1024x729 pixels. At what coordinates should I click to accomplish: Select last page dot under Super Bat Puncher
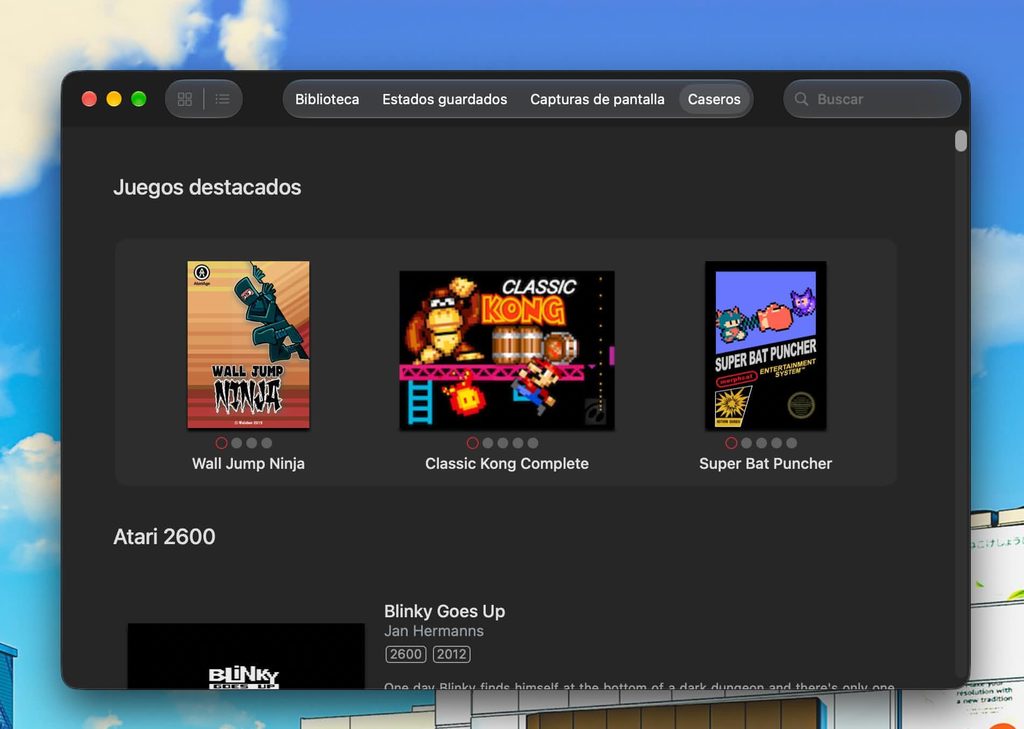click(792, 443)
